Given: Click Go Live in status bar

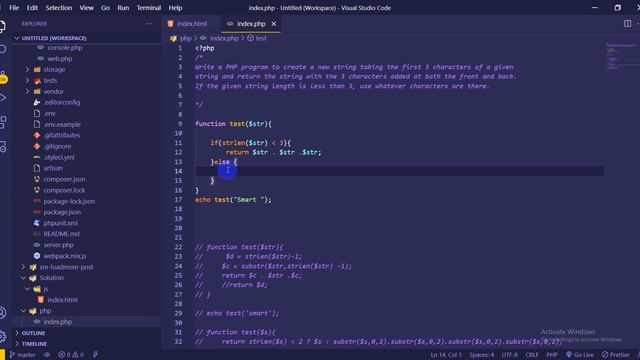Looking at the screenshot, I should [x=580, y=355].
